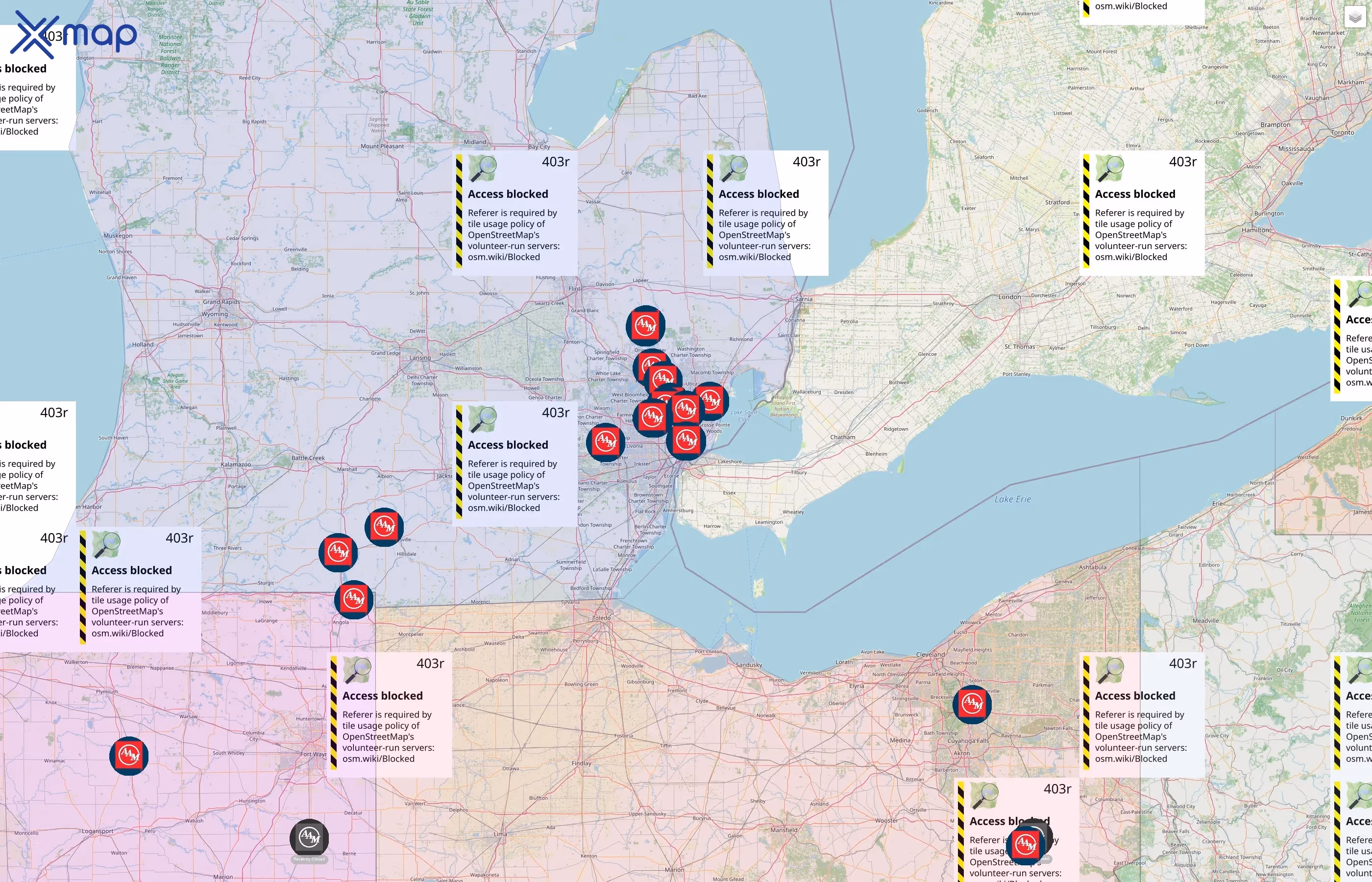This screenshot has height=882, width=1372.
Task: Click the Grand Rapids label
Action: 221,302
